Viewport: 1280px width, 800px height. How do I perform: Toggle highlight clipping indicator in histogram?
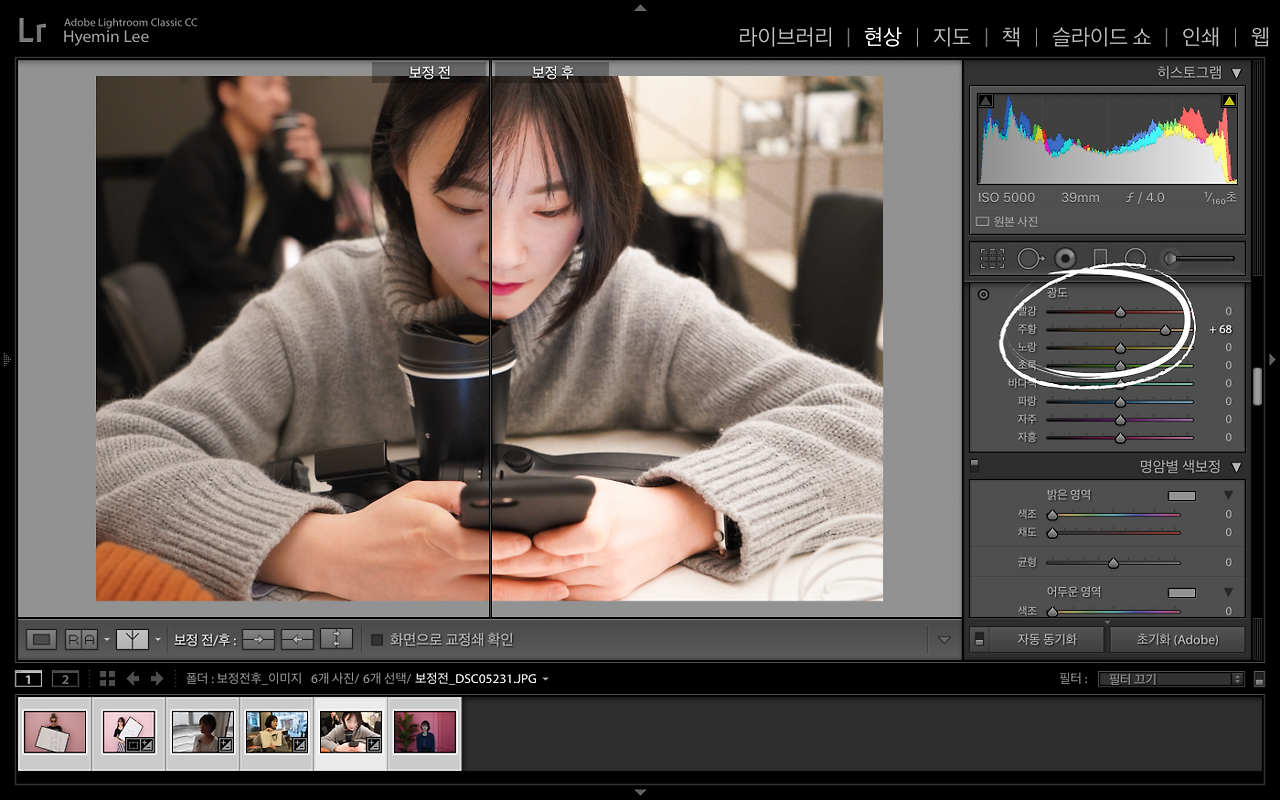pyautogui.click(x=1229, y=100)
